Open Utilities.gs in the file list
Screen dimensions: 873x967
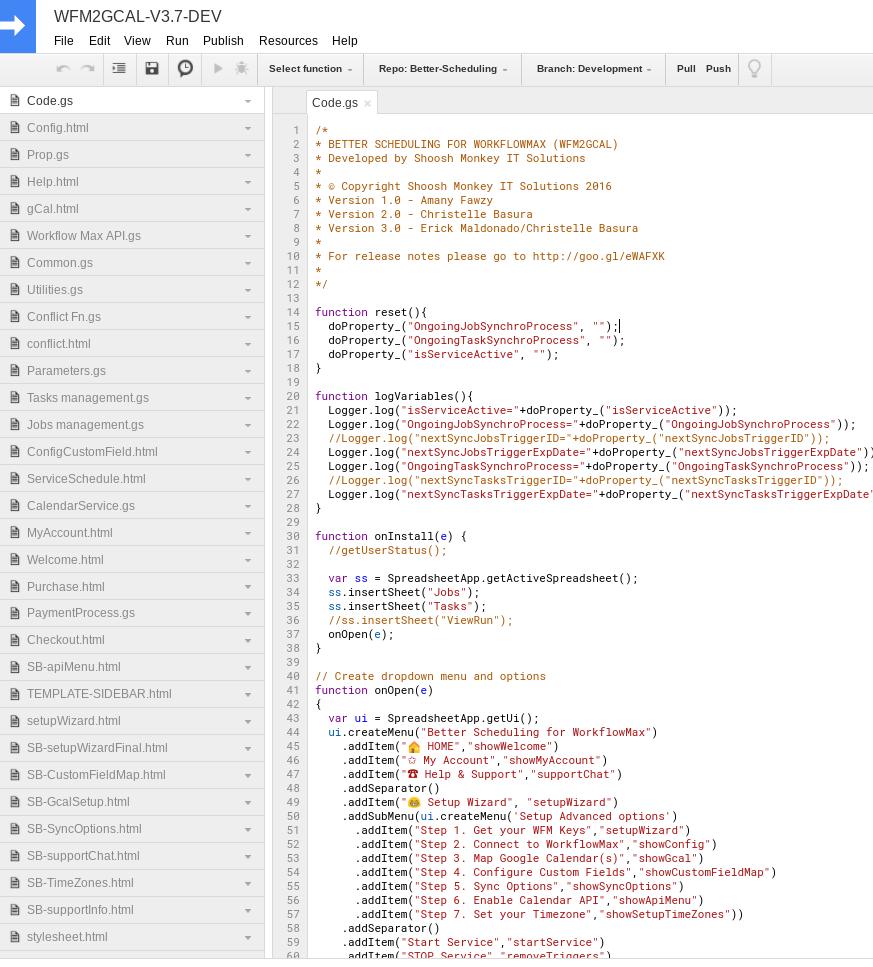(55, 290)
